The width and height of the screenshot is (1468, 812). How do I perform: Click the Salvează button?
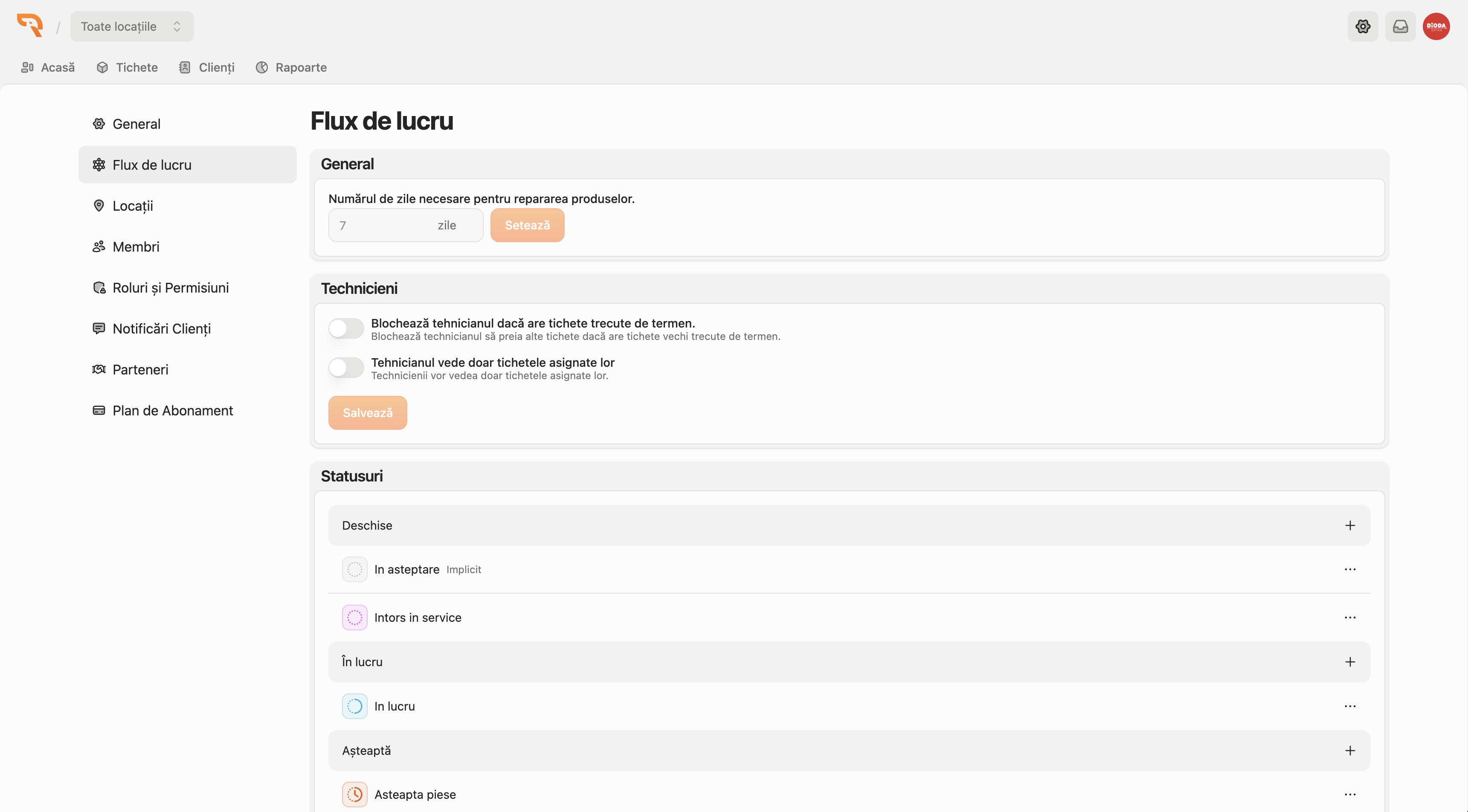[368, 412]
